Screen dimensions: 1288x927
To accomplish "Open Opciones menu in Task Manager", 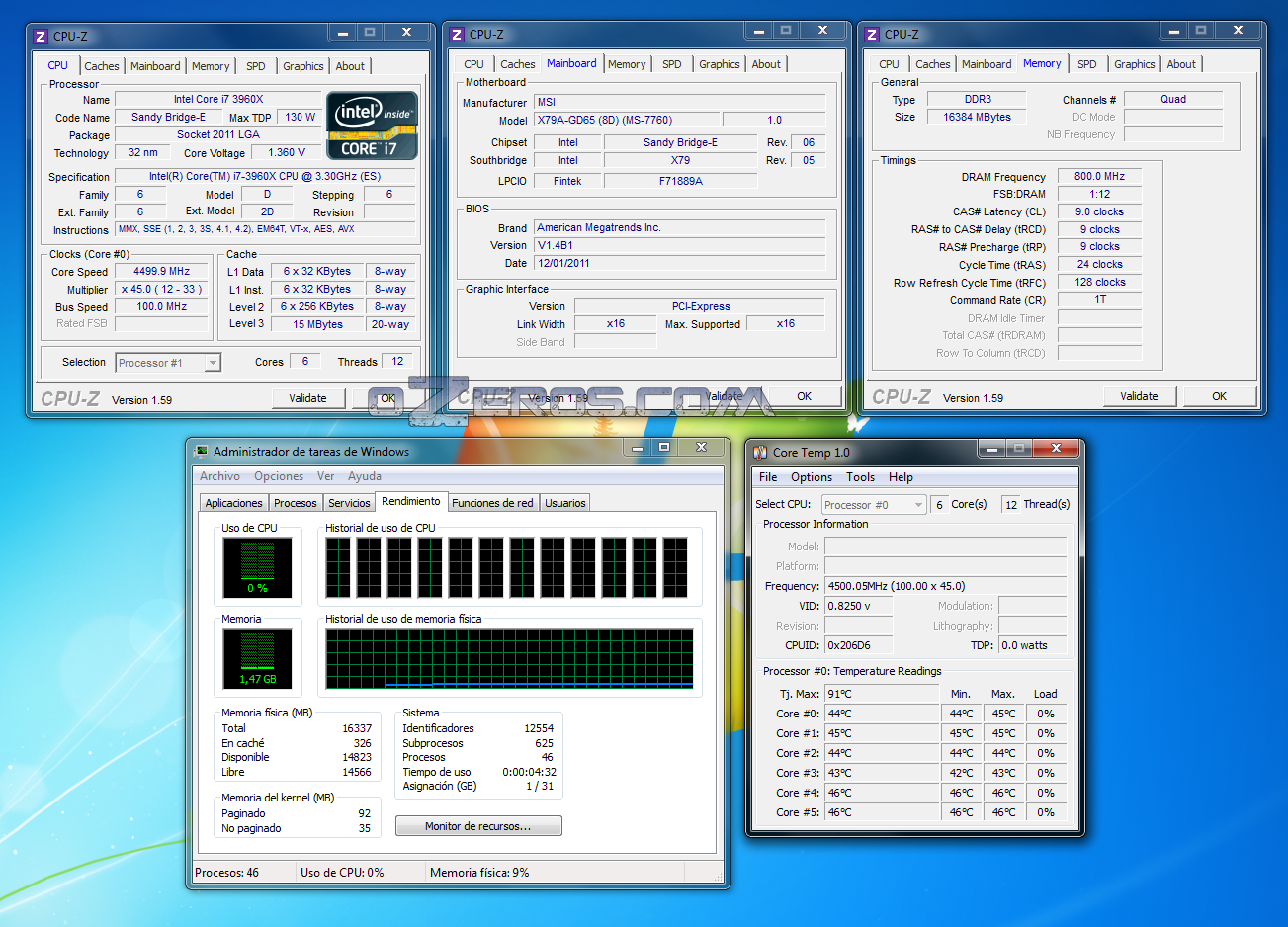I will point(279,476).
